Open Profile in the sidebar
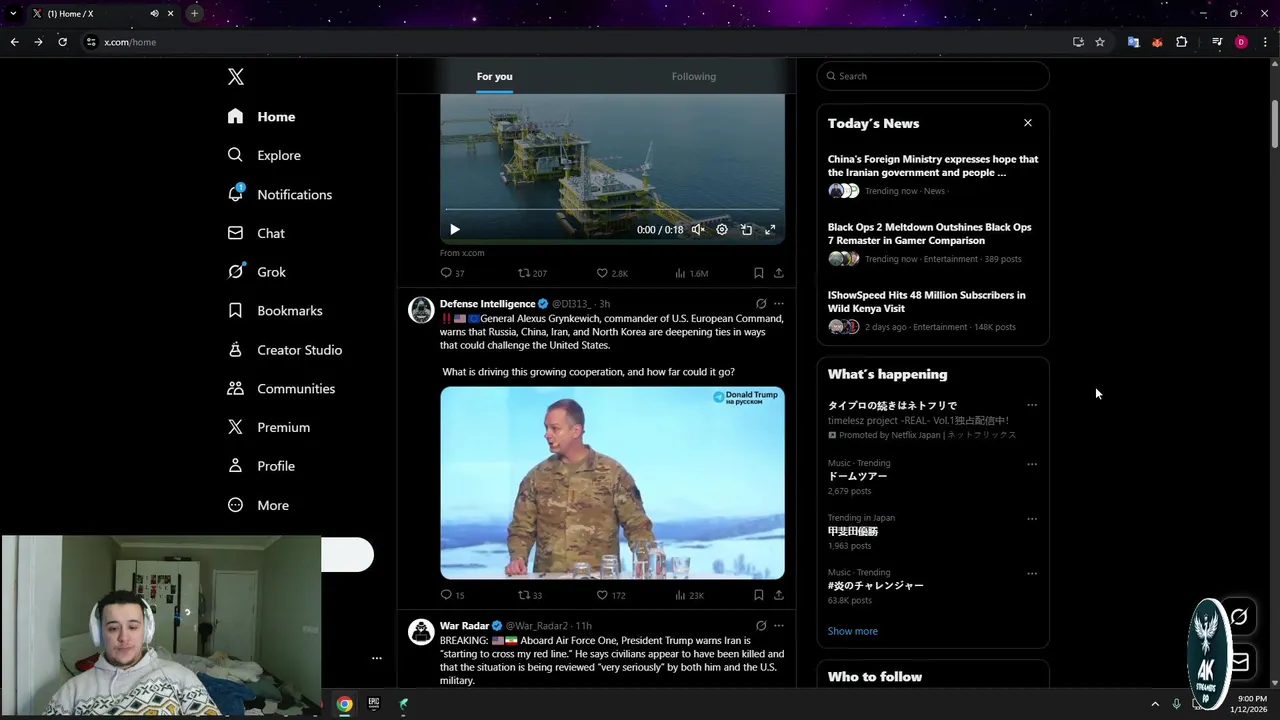 tap(261, 466)
